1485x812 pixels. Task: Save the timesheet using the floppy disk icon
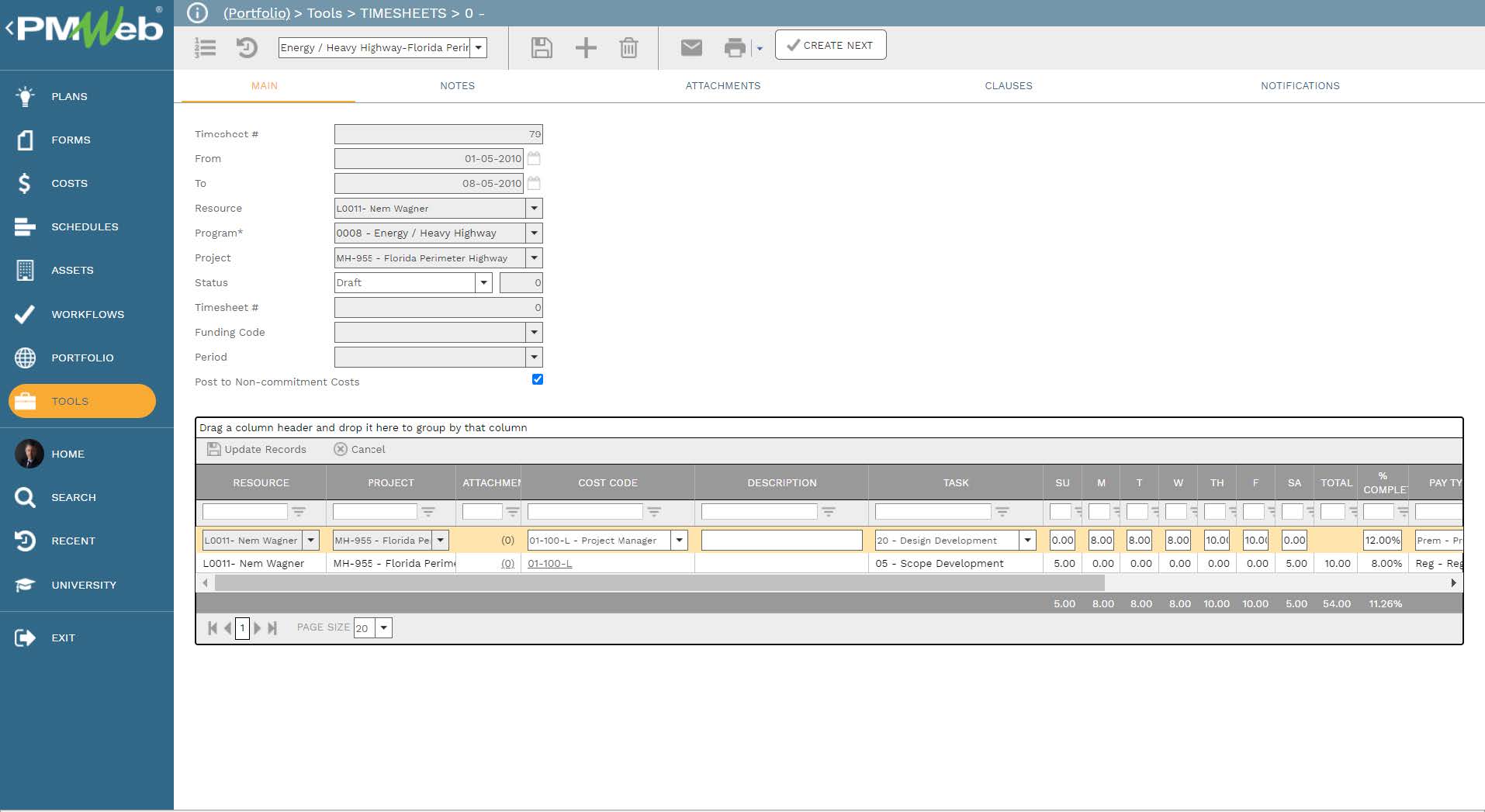point(542,47)
